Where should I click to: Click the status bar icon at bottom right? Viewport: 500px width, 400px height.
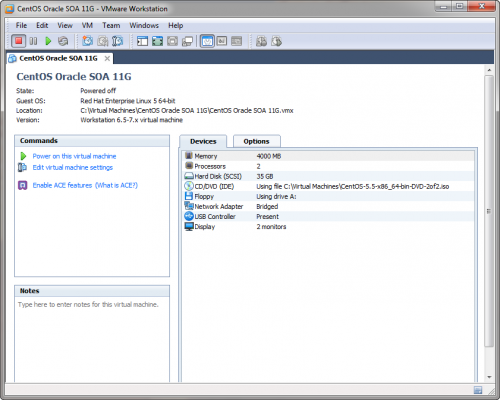click(478, 390)
